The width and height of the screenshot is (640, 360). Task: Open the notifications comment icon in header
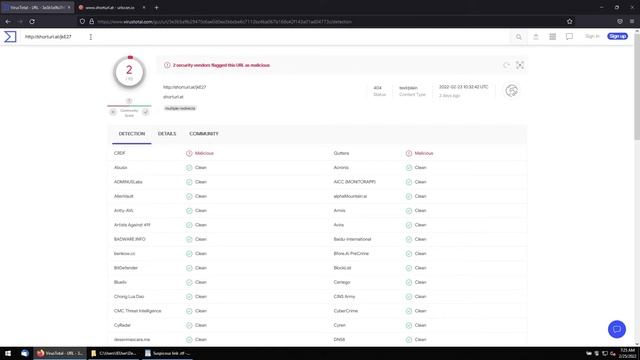[x=569, y=37]
